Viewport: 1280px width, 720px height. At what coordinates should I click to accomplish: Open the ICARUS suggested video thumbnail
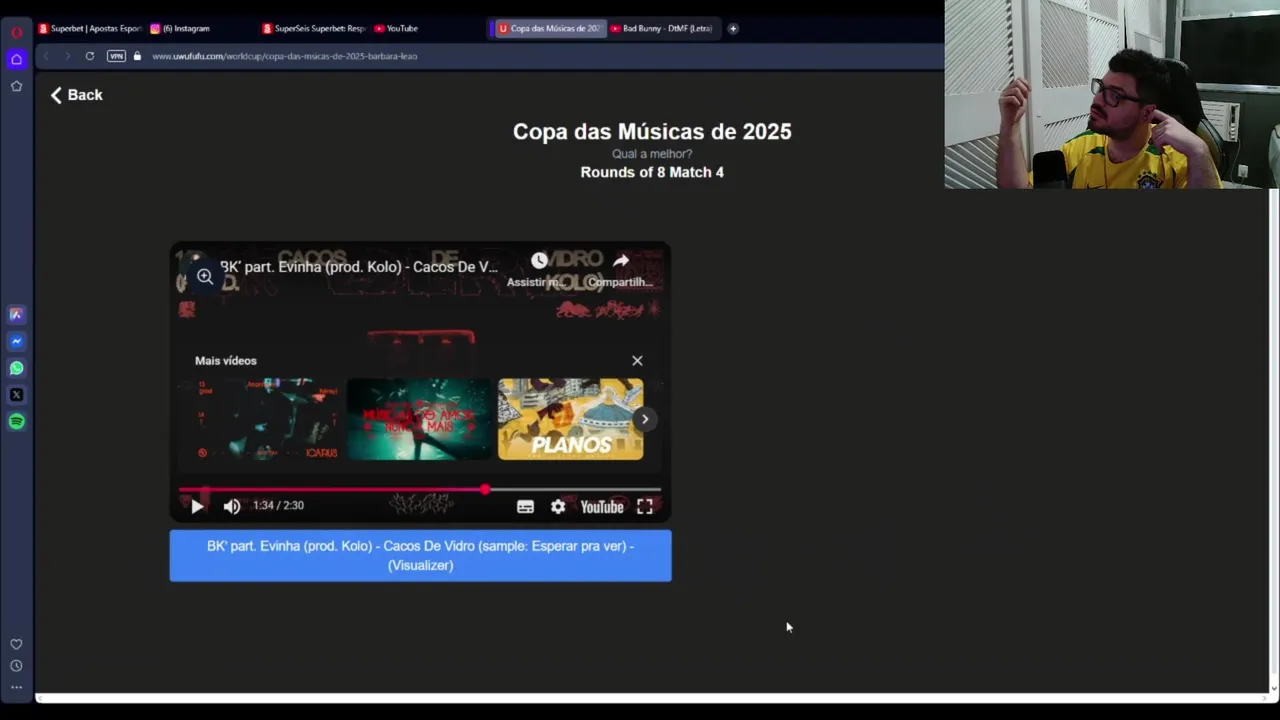(267, 419)
